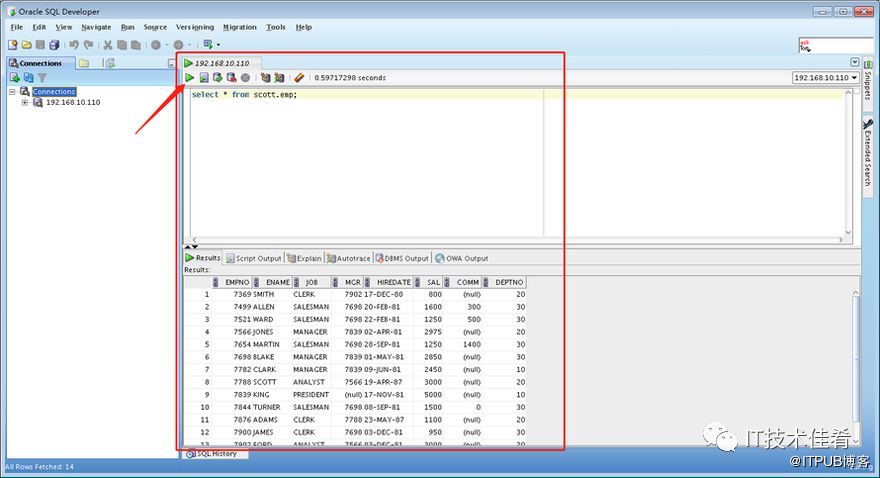Screen dimensions: 880x478
Task: Open the Navigate menu
Action: coord(96,27)
